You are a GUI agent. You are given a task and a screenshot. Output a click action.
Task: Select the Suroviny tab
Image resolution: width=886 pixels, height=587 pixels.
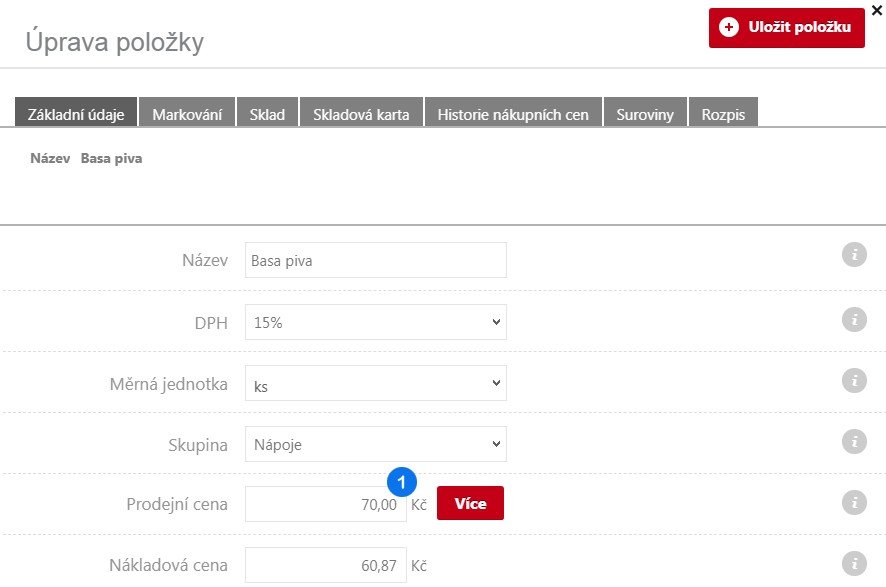645,113
